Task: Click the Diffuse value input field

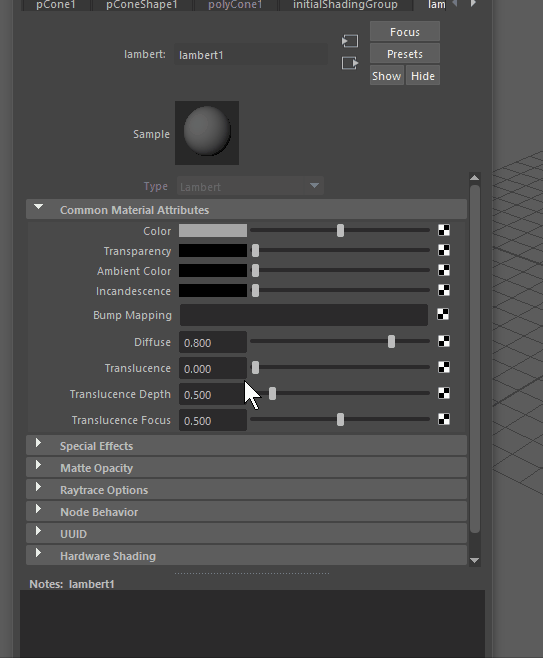Action: 213,342
